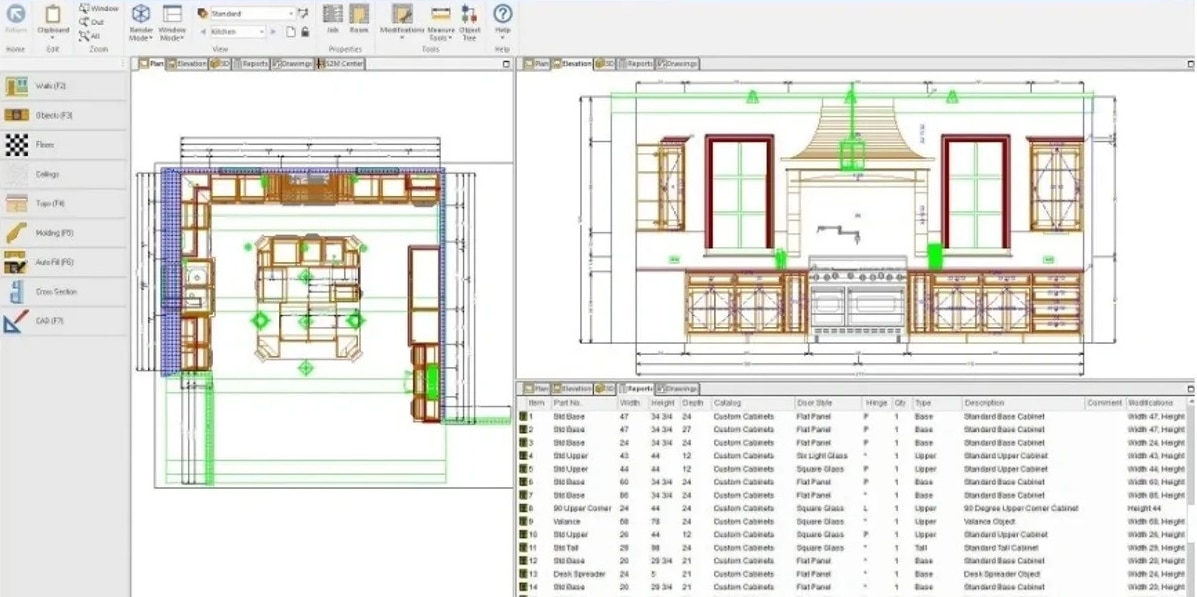Open Render Mode options
Image resolution: width=1197 pixels, height=597 pixels.
tap(140, 21)
